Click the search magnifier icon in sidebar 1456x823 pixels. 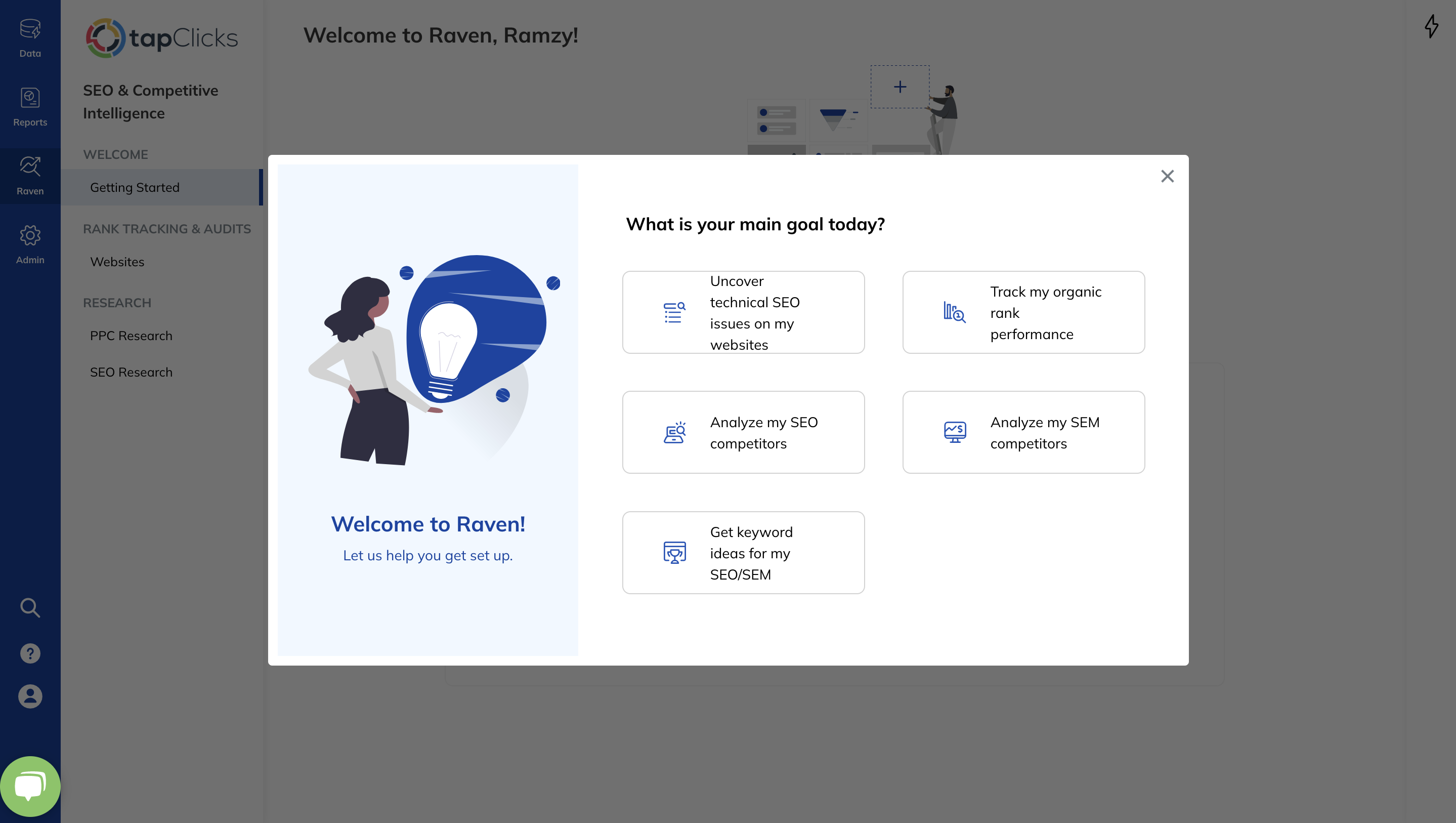click(30, 608)
